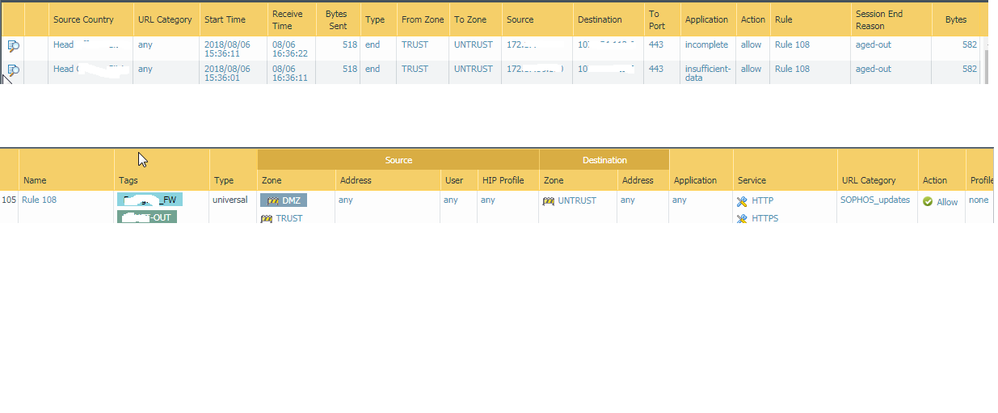Screen dimensions: 998x413
Task: Click the From Zone column header
Action: (x=423, y=20)
